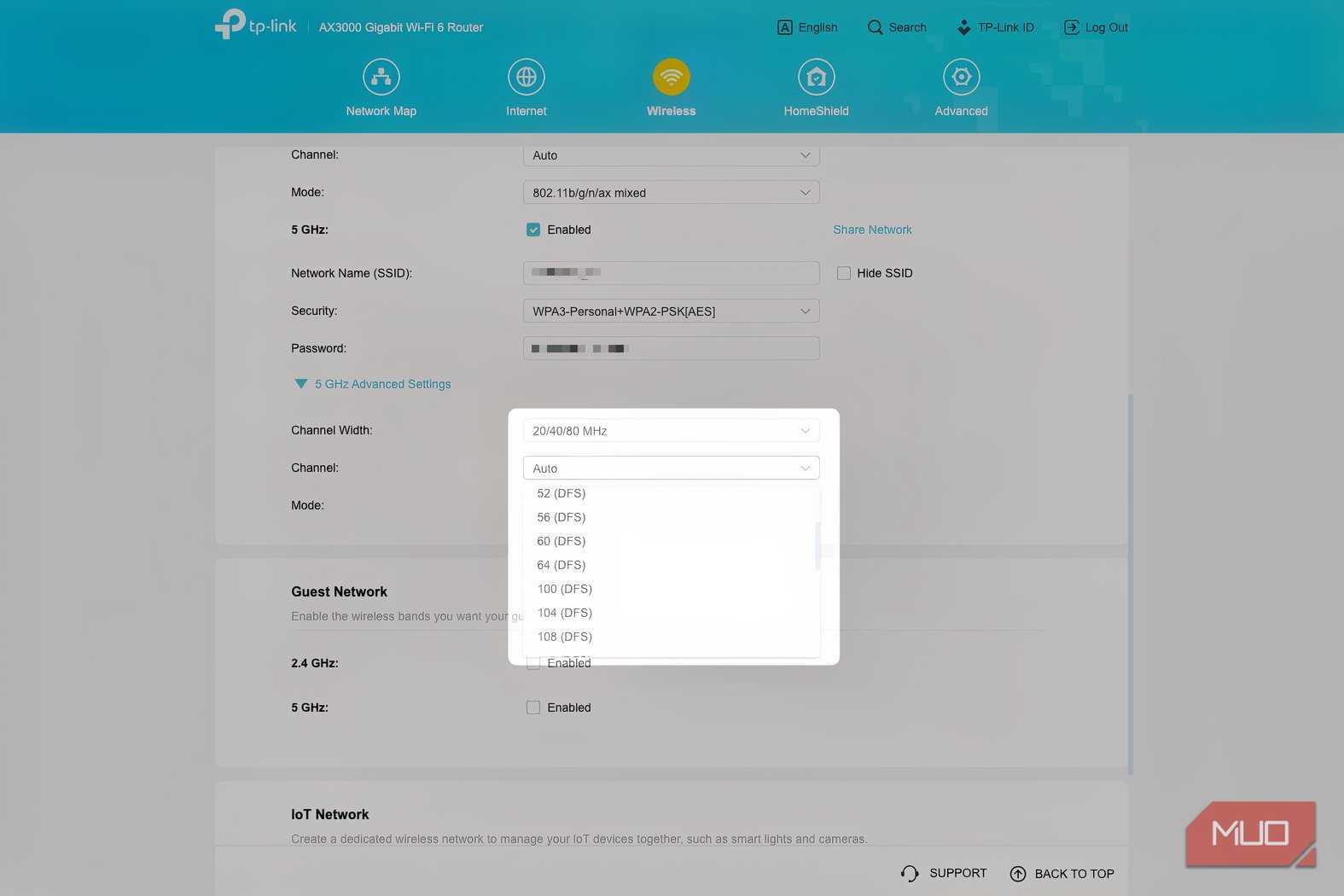This screenshot has height=896, width=1344.
Task: Click the Share Network link
Action: point(872,230)
